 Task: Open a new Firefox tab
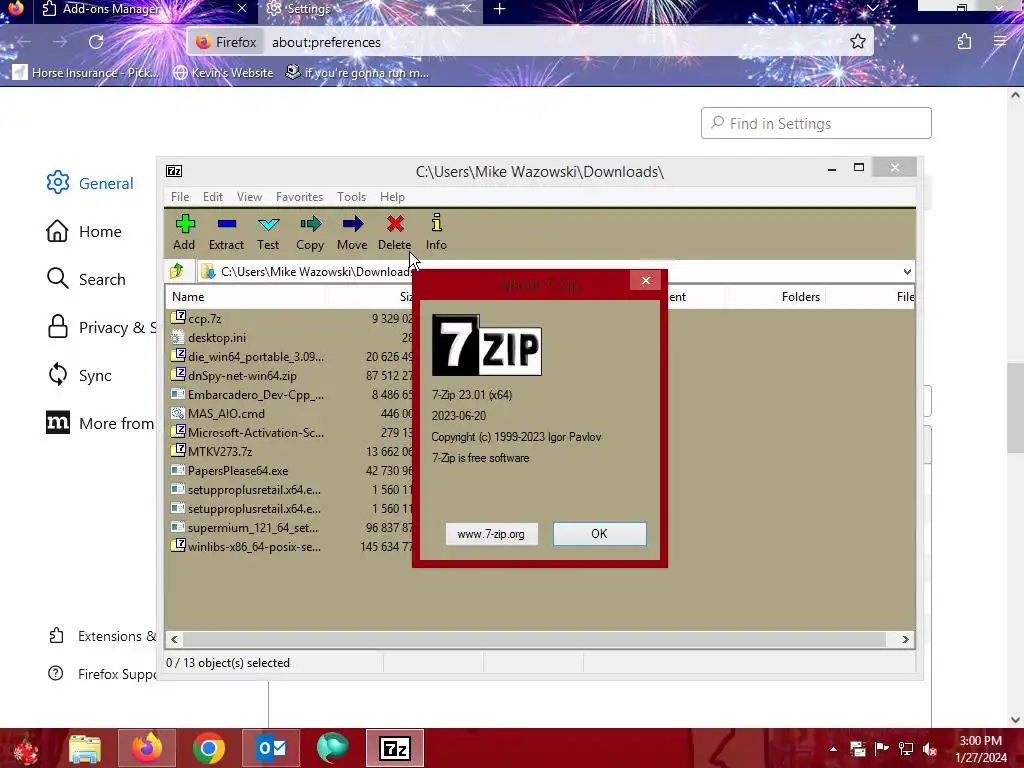point(500,8)
